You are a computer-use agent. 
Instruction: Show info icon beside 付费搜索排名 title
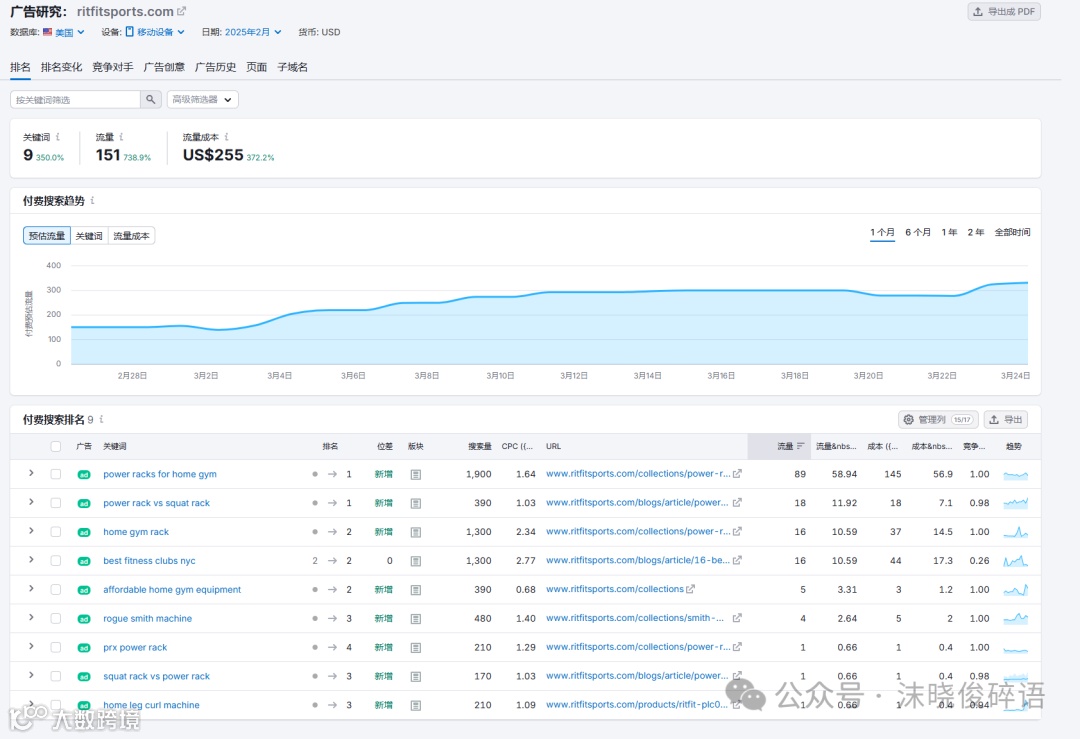coord(101,419)
